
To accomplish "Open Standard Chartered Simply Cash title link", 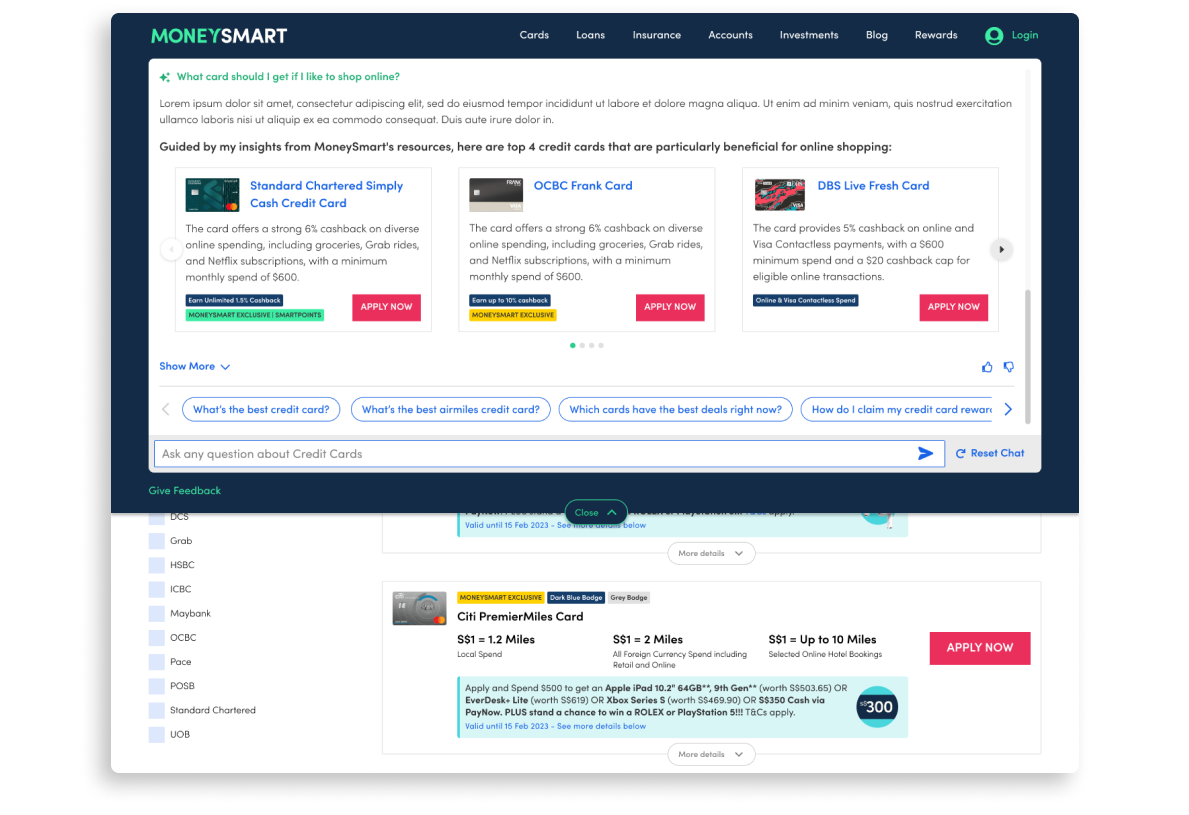I will coord(327,195).
